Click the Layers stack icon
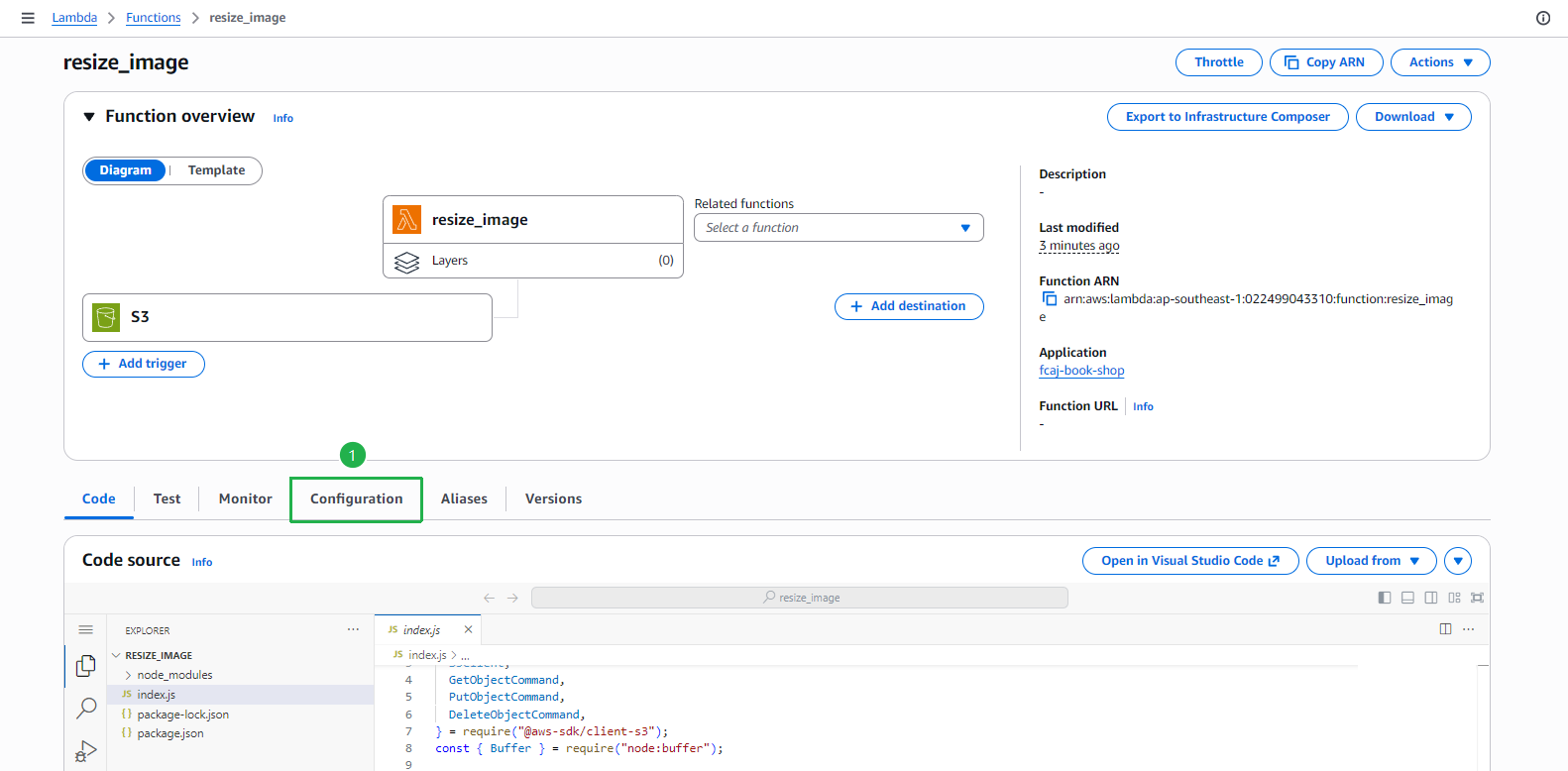 (406, 261)
